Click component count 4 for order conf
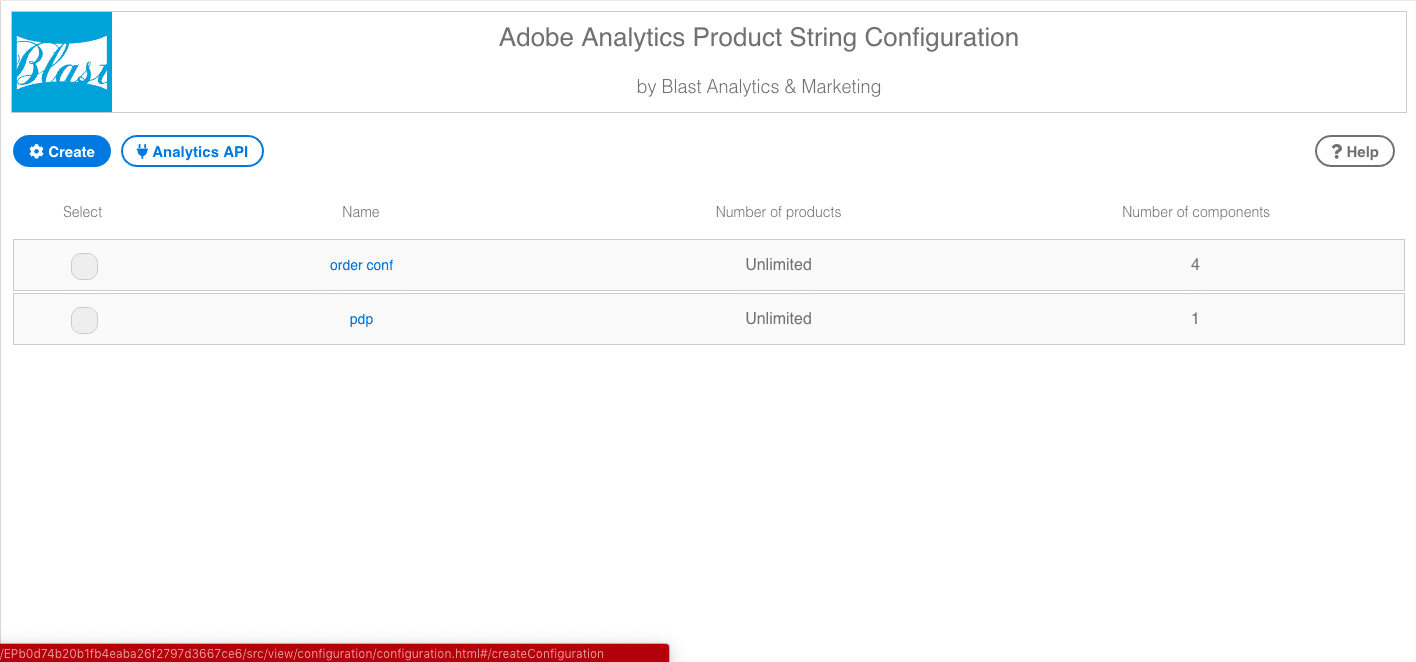Viewport: 1416px width, 662px height. (1195, 265)
